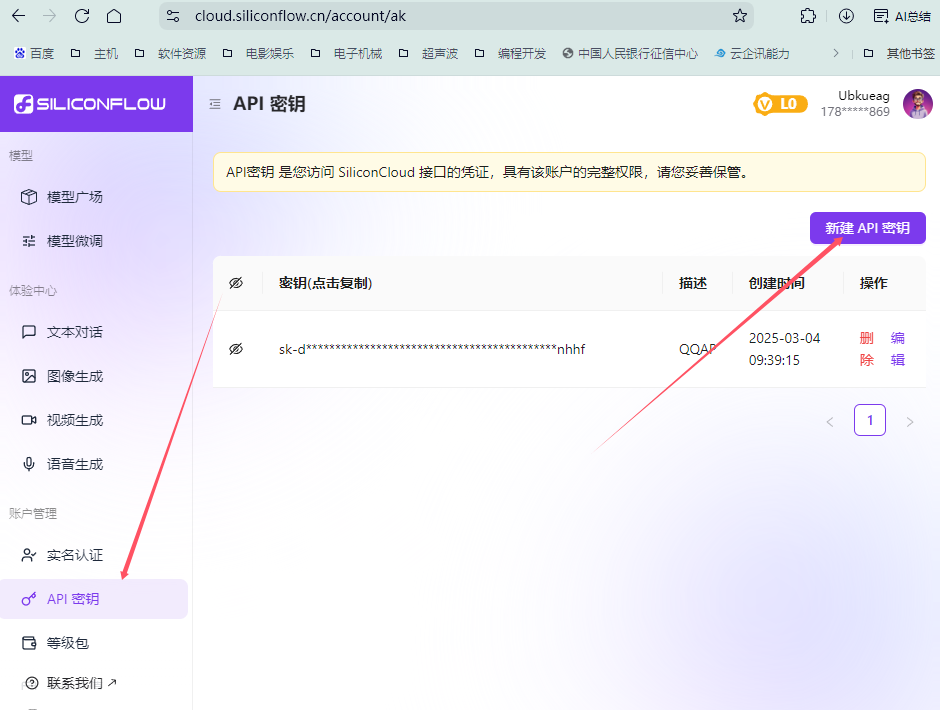Bookmark this page with the star icon

click(740, 16)
